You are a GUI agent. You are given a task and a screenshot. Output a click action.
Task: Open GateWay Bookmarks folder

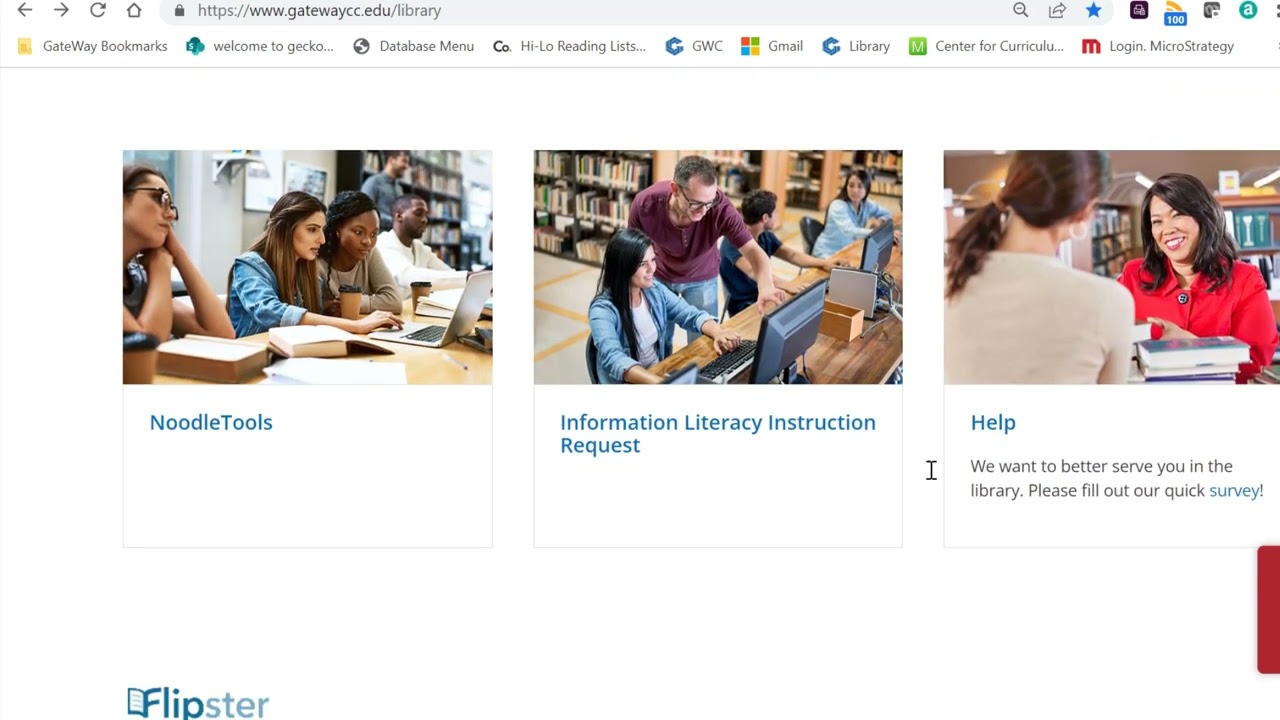click(92, 46)
